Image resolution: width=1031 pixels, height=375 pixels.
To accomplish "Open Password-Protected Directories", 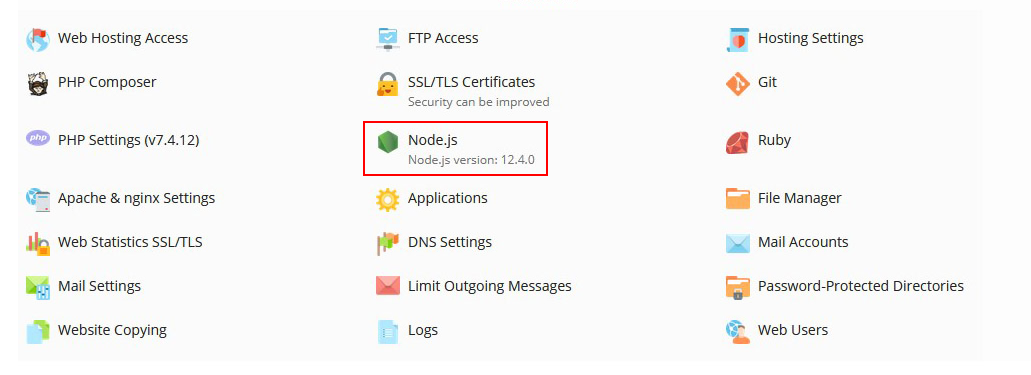I will tap(861, 286).
